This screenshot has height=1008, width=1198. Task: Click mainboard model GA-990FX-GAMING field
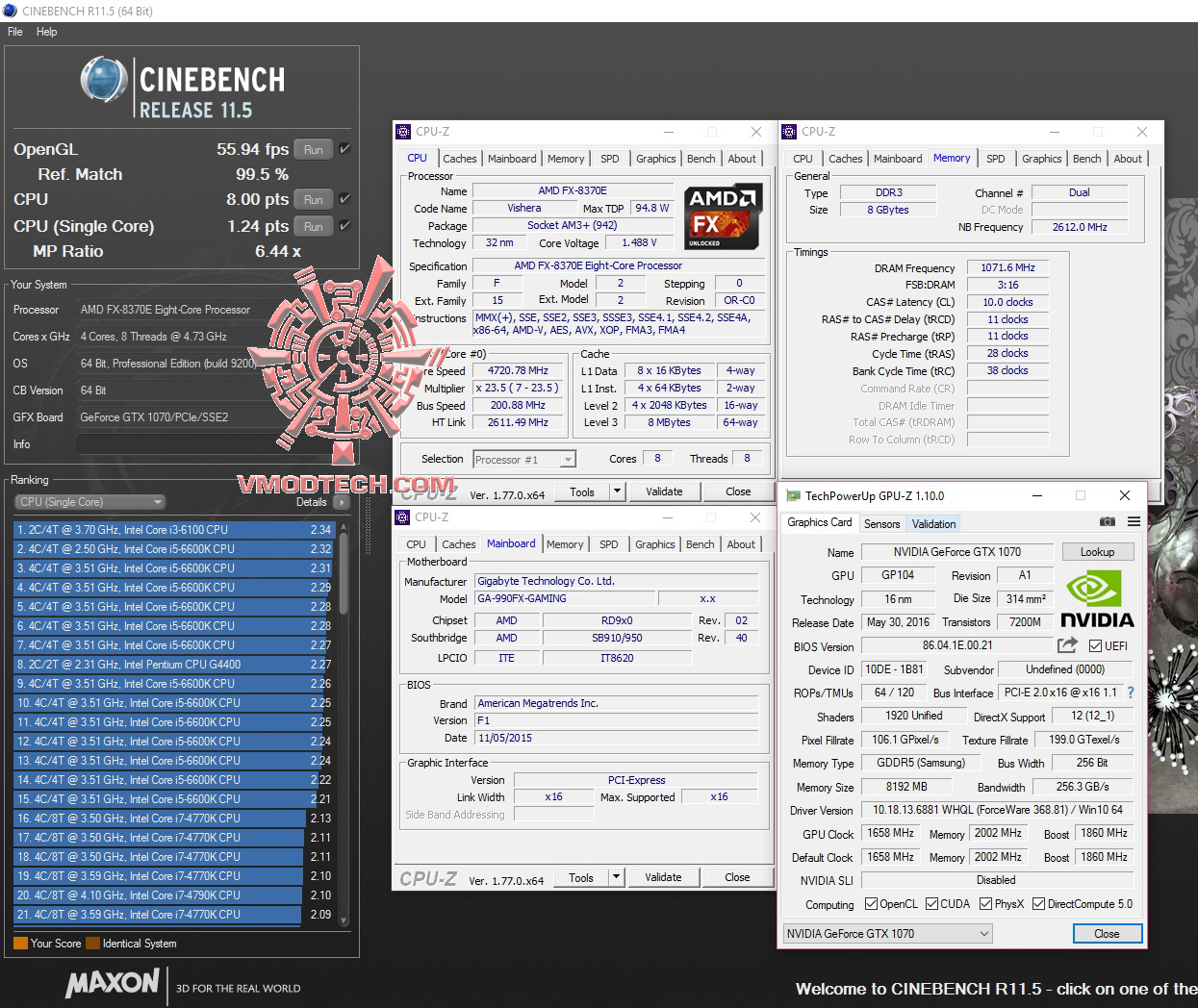(x=565, y=598)
